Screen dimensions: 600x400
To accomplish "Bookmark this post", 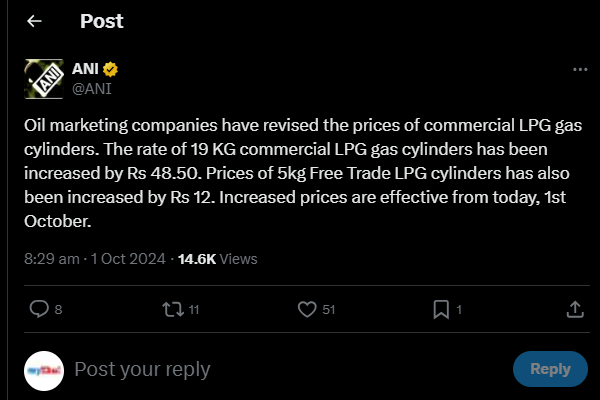I will pyautogui.click(x=440, y=309).
